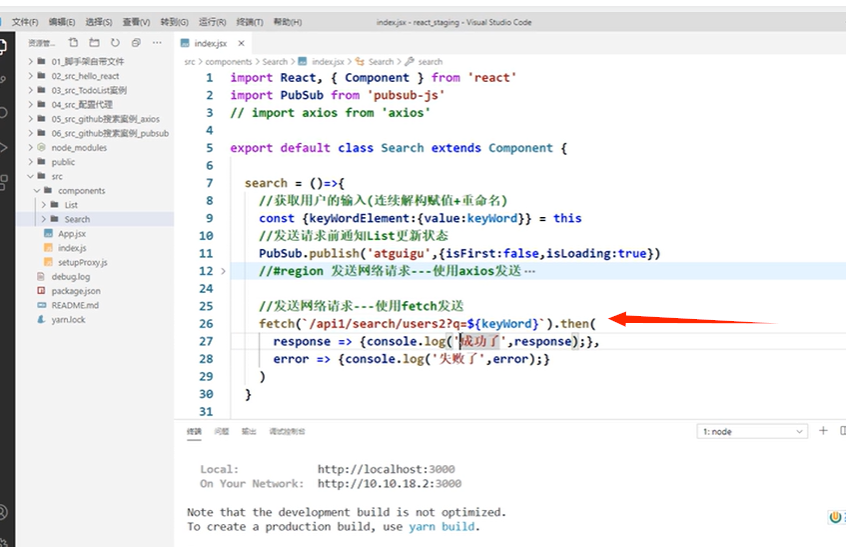Screen dimensions: 846x547
Task: Switch to the 输出 panel tab
Action: tap(248, 432)
